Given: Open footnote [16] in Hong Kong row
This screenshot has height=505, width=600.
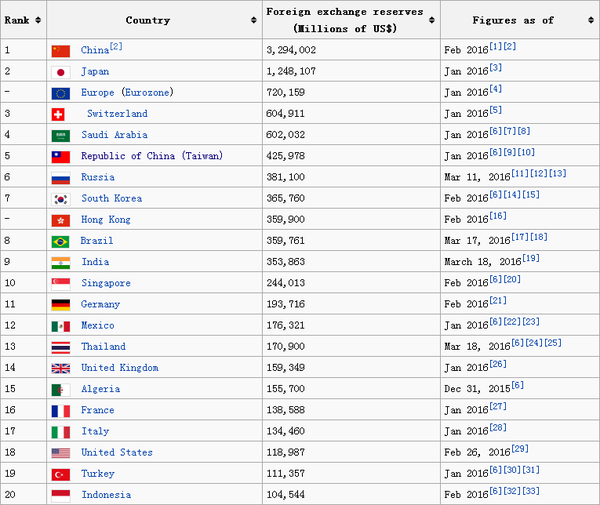Looking at the screenshot, I should click(498, 216).
